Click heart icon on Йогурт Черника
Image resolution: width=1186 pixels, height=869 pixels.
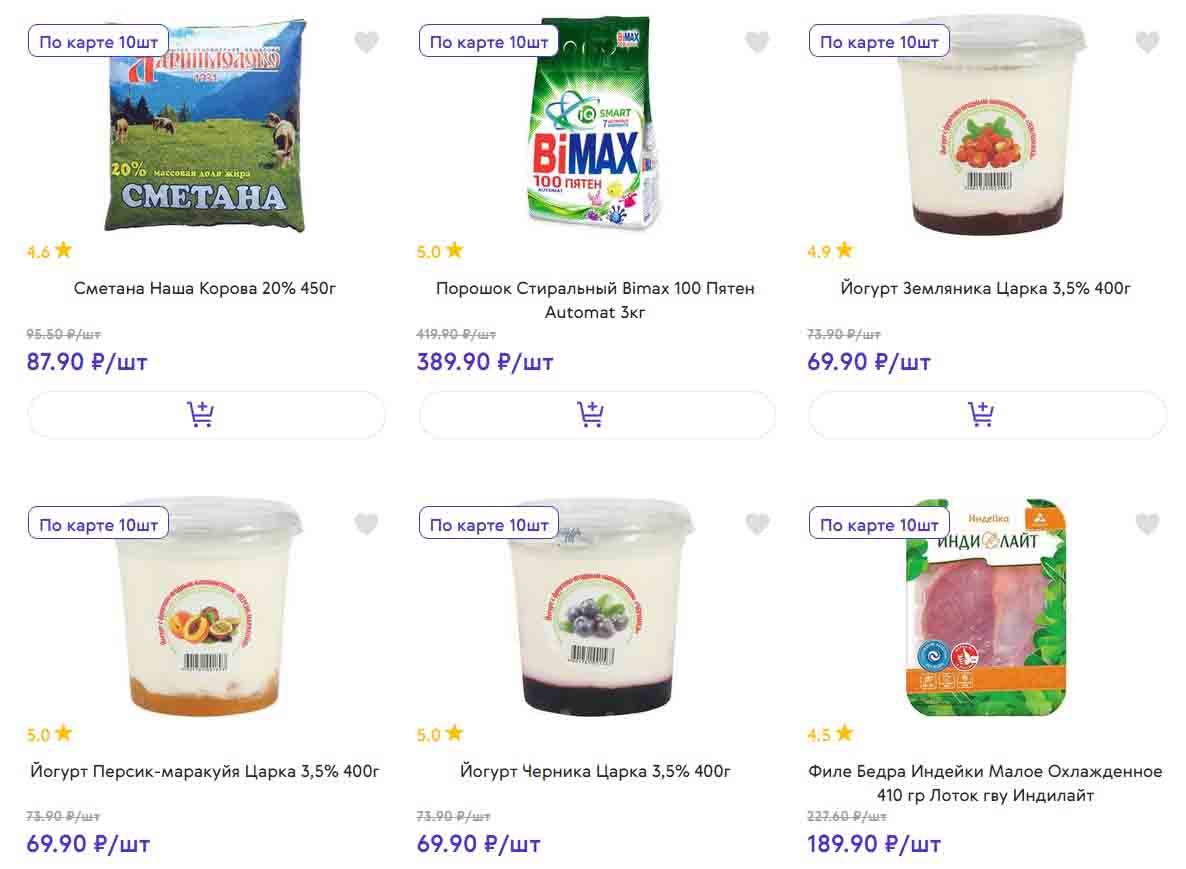(x=757, y=524)
